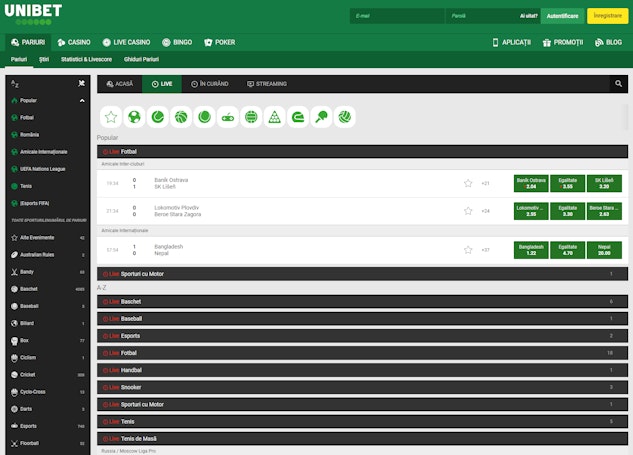Image resolution: width=633 pixels, height=455 pixels.
Task: Filter live events by basketball icon
Action: point(181,117)
